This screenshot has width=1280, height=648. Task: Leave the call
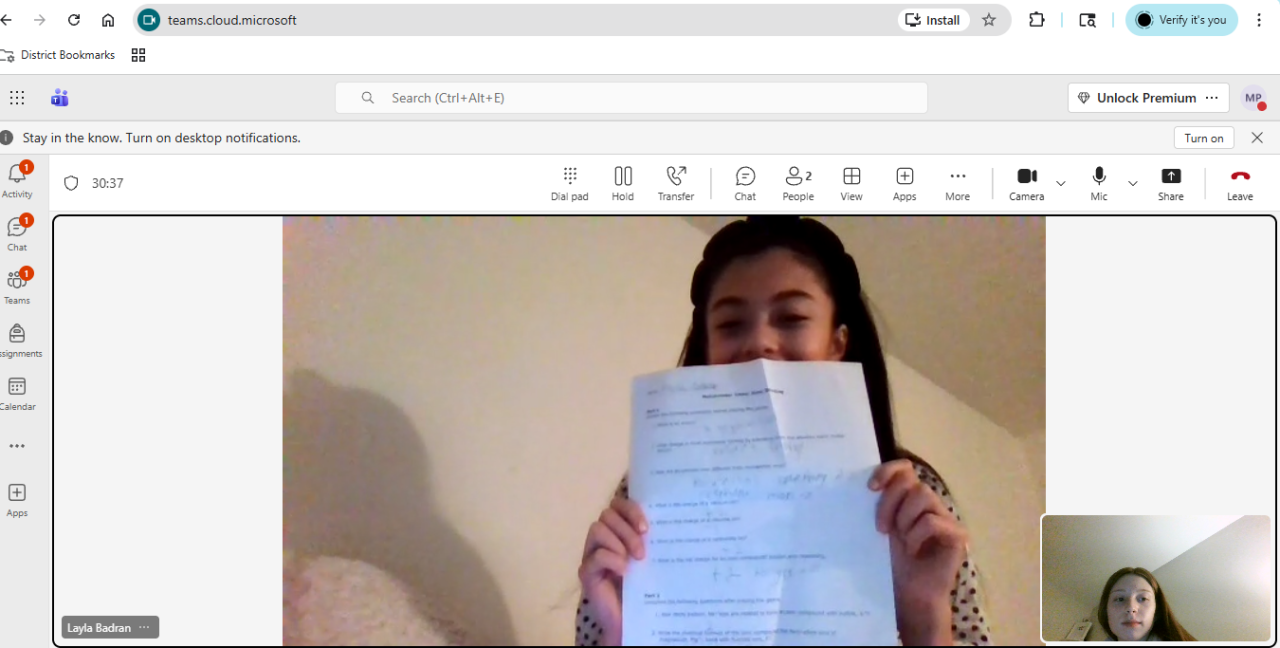(1240, 183)
